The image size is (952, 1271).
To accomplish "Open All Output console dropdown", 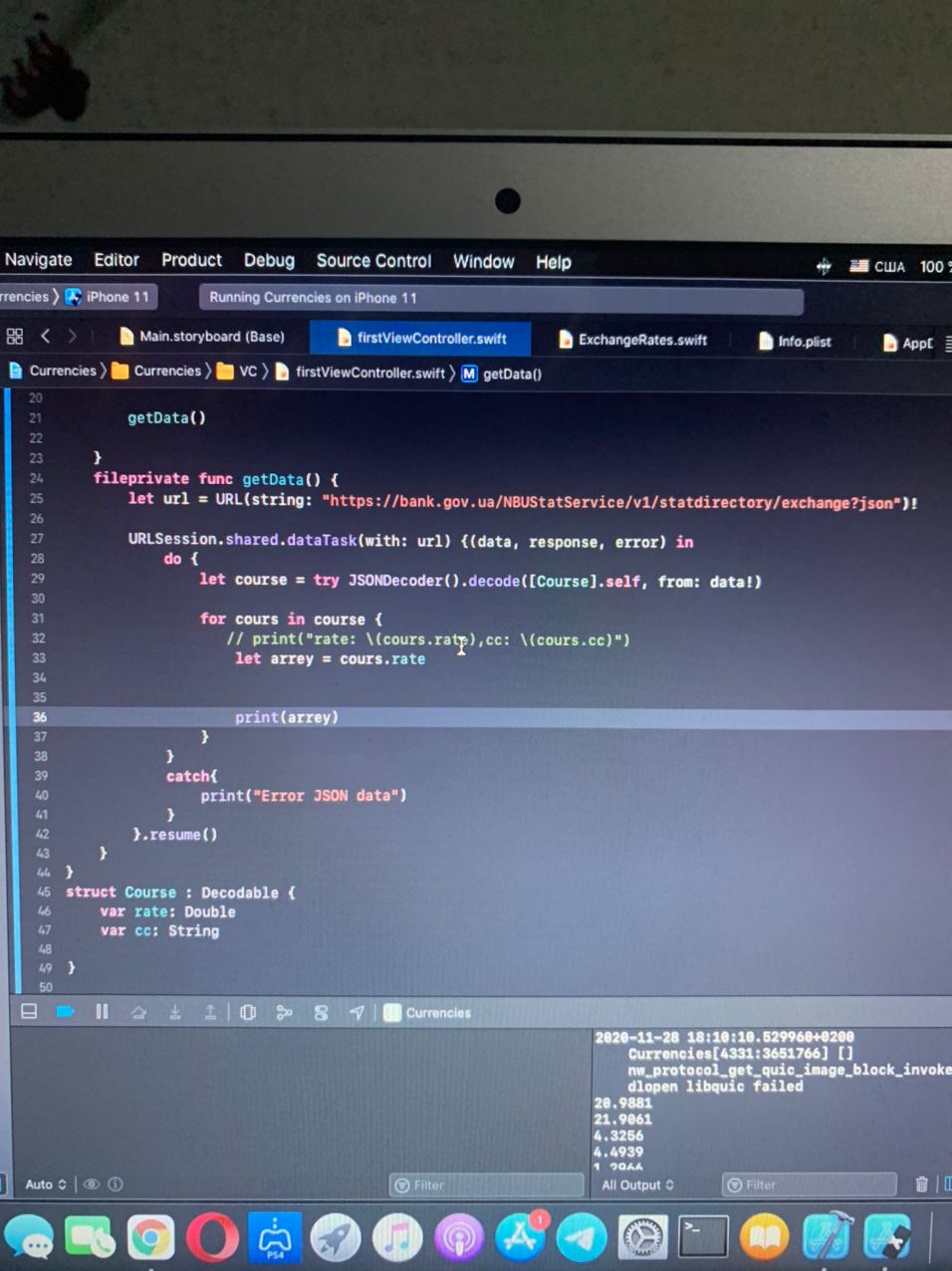I will 638,1184.
